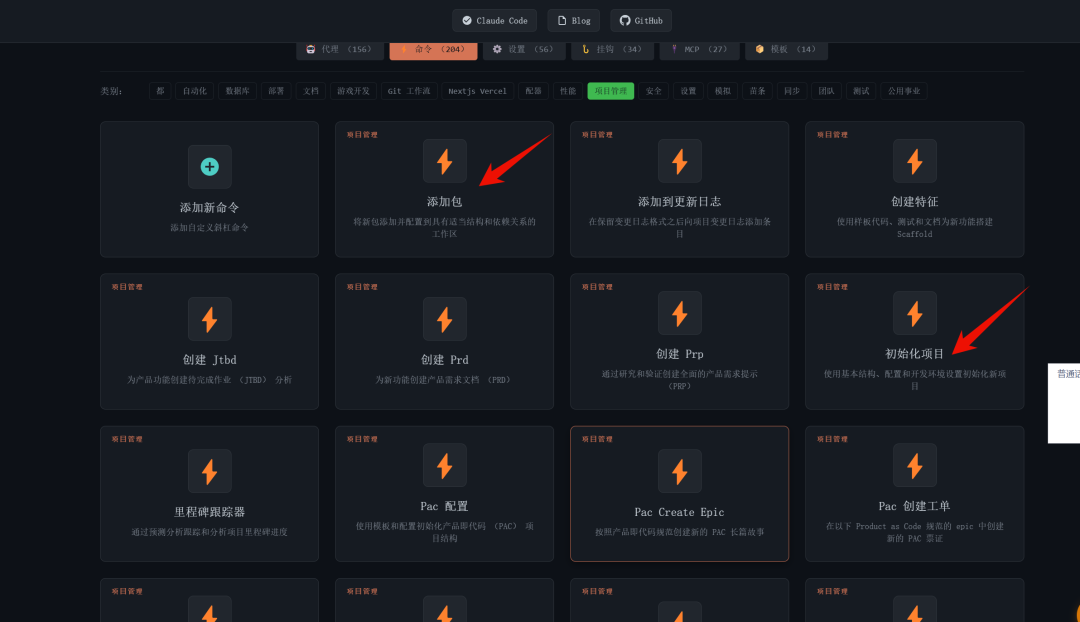Click the GitHub octocat icon
Viewport: 1080px width, 622px height.
coord(625,21)
